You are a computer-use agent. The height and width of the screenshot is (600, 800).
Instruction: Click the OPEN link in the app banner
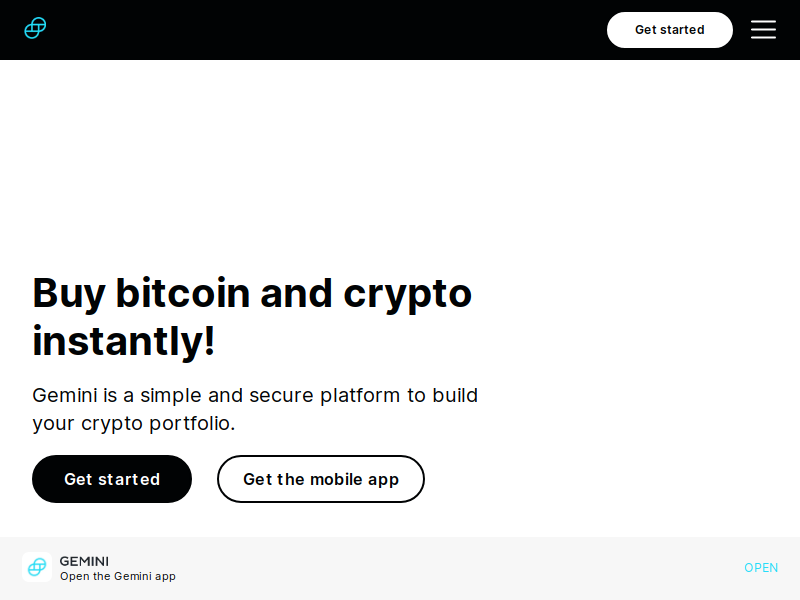(761, 567)
